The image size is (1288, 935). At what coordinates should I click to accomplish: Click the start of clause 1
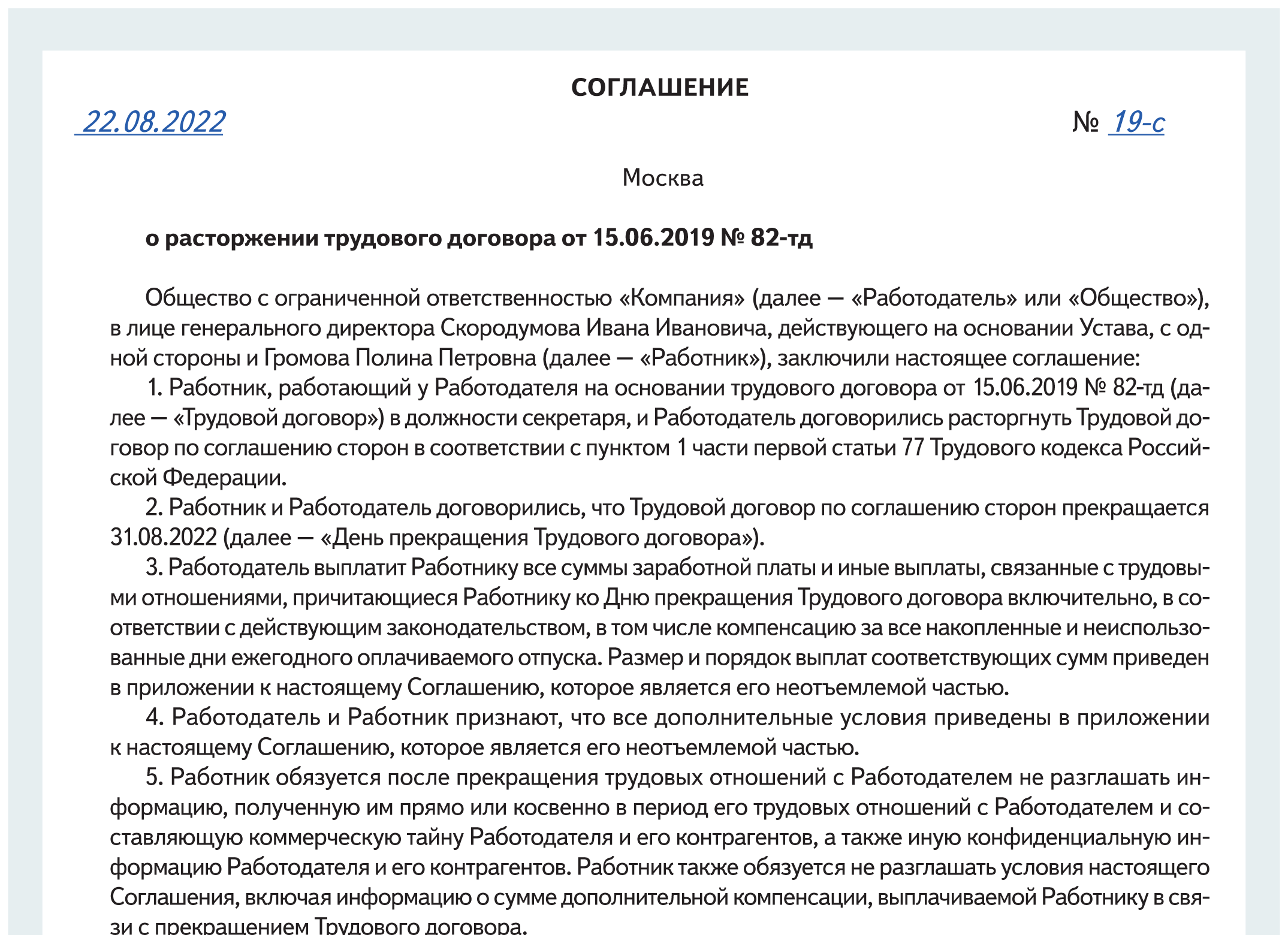click(x=156, y=388)
